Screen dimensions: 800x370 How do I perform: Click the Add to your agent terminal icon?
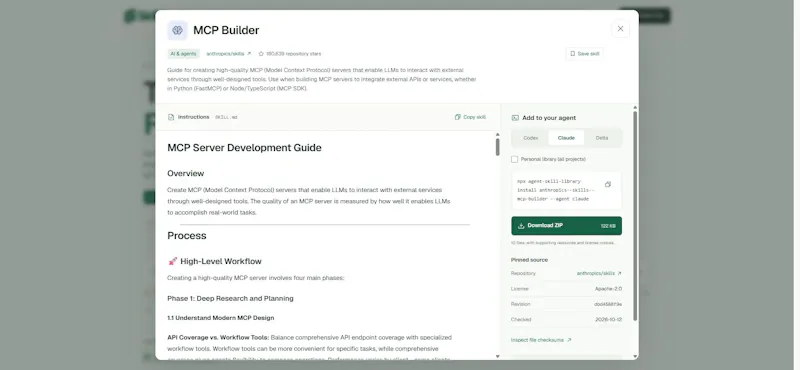tap(515, 118)
